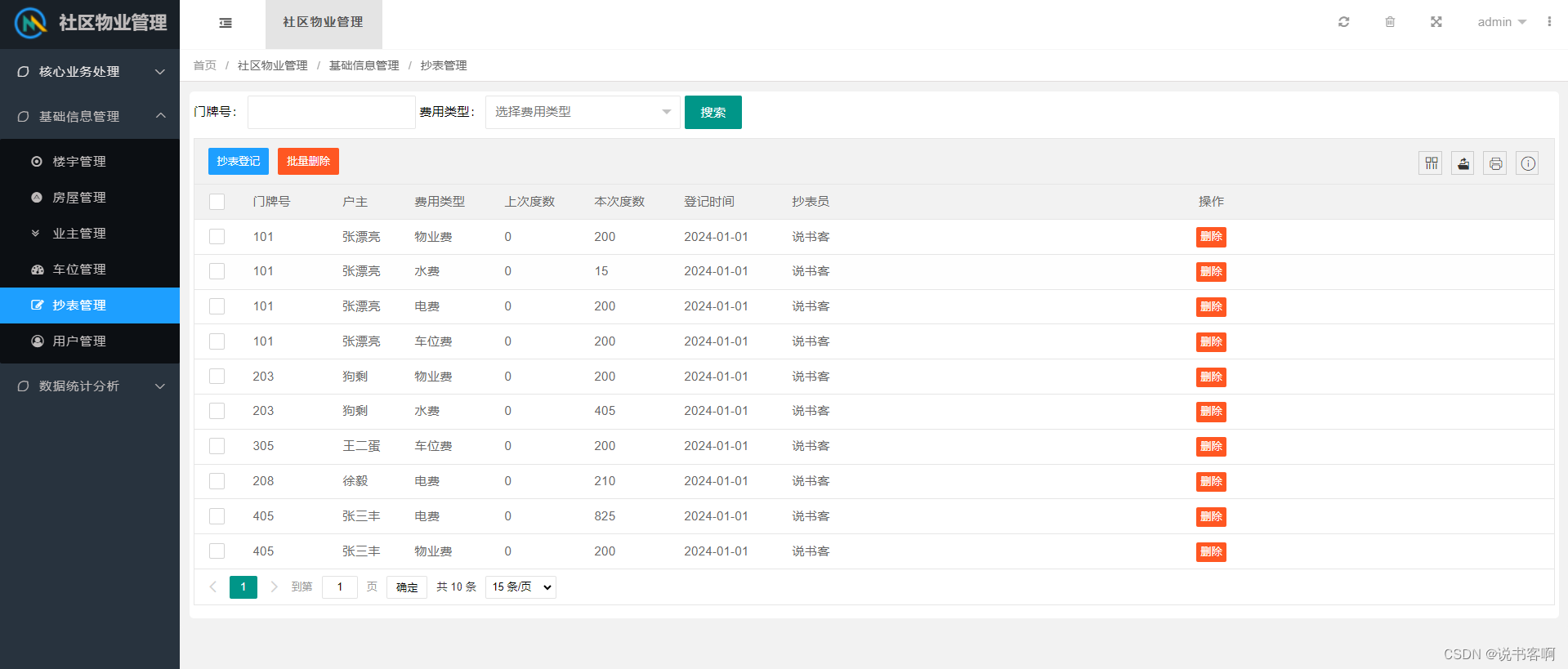Open 用户管理 menu item
This screenshot has width=1568, height=669.
point(90,341)
